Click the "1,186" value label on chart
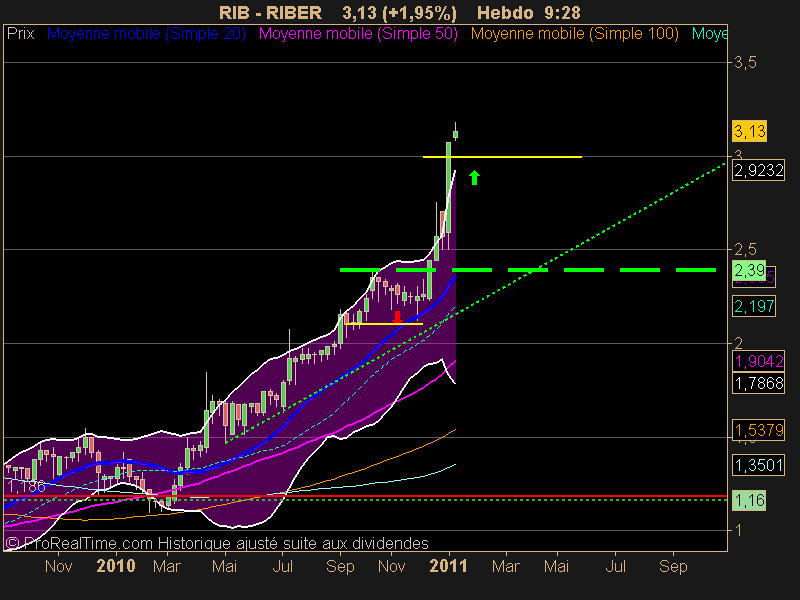 pos(26,486)
